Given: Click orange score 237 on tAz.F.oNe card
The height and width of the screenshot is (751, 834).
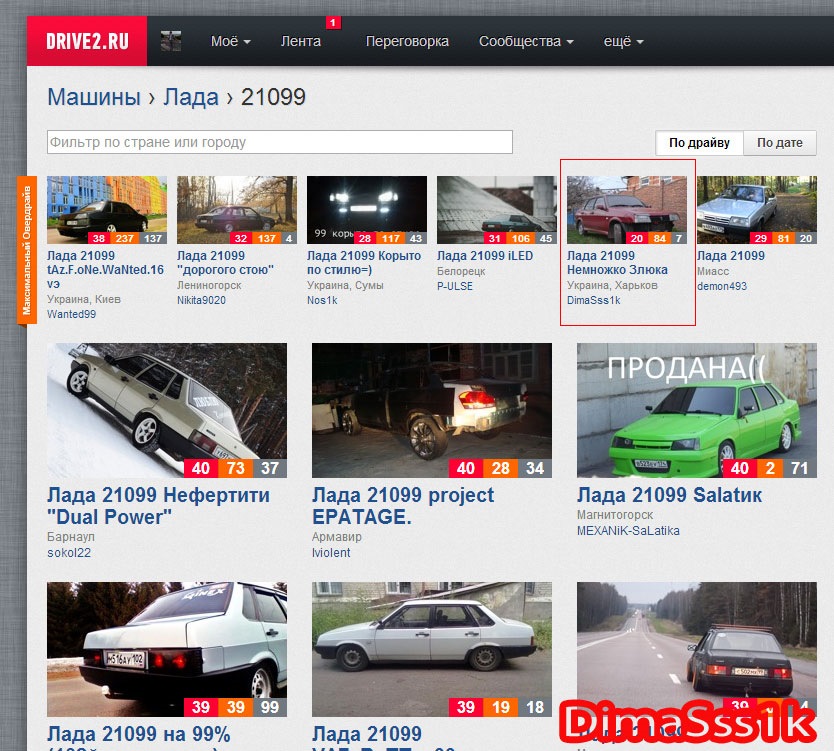Looking at the screenshot, I should (x=125, y=238).
